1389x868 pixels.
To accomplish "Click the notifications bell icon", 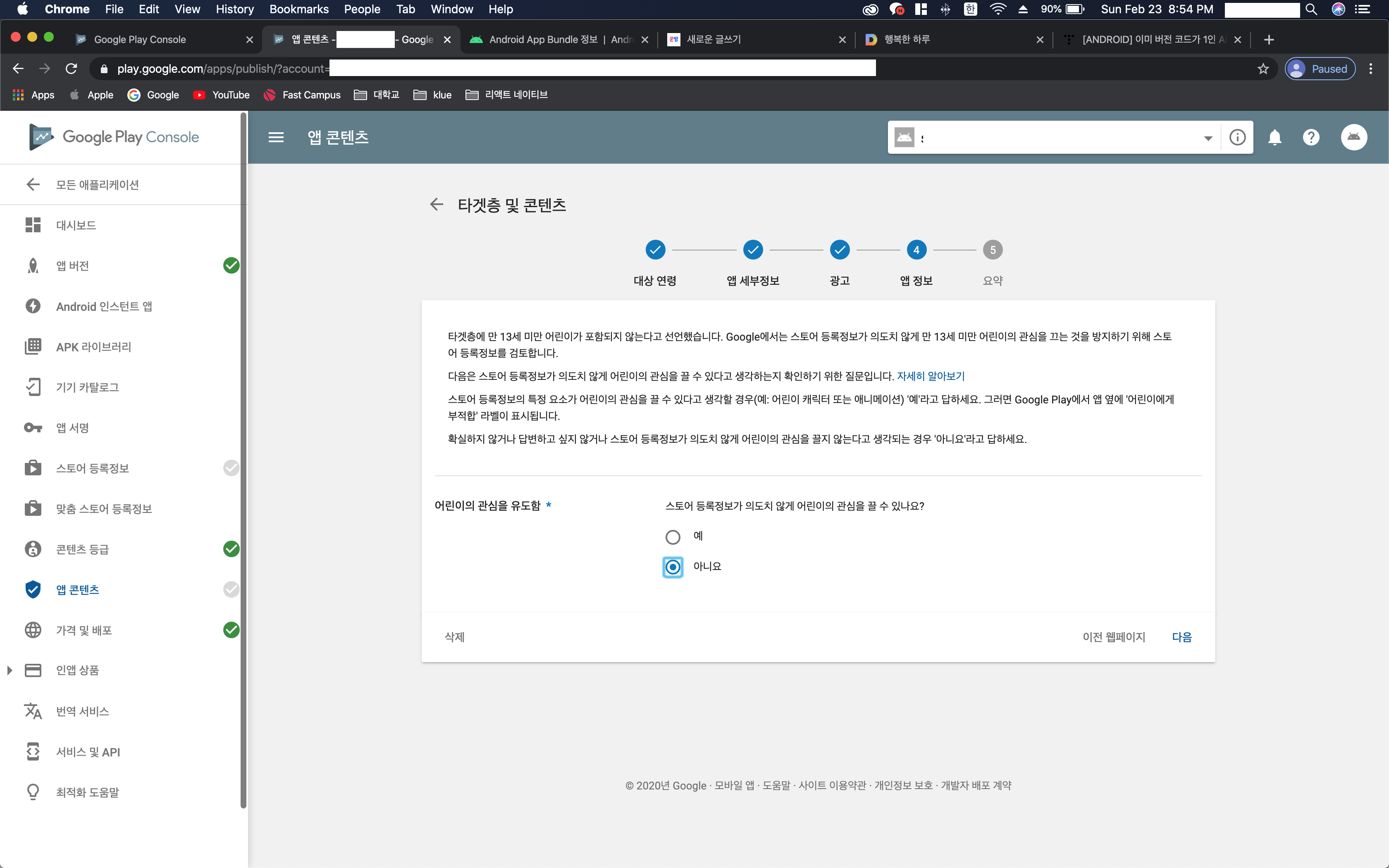I will 1275,137.
